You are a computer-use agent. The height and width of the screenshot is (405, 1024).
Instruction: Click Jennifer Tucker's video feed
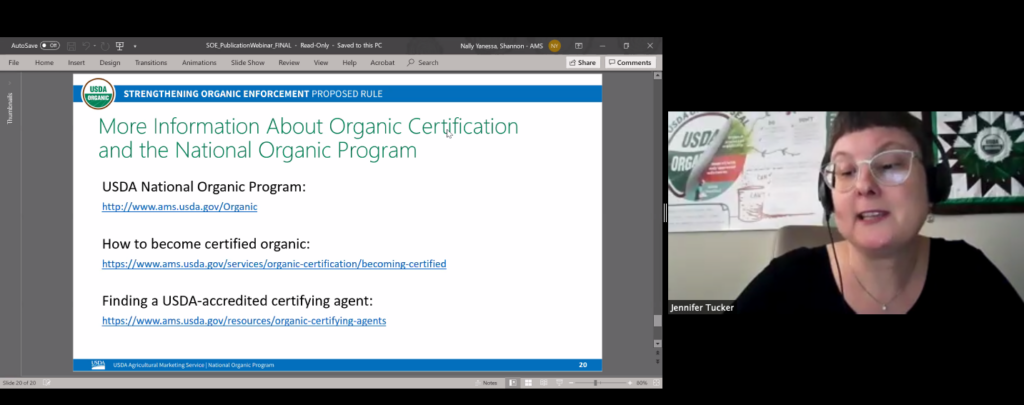click(x=846, y=213)
